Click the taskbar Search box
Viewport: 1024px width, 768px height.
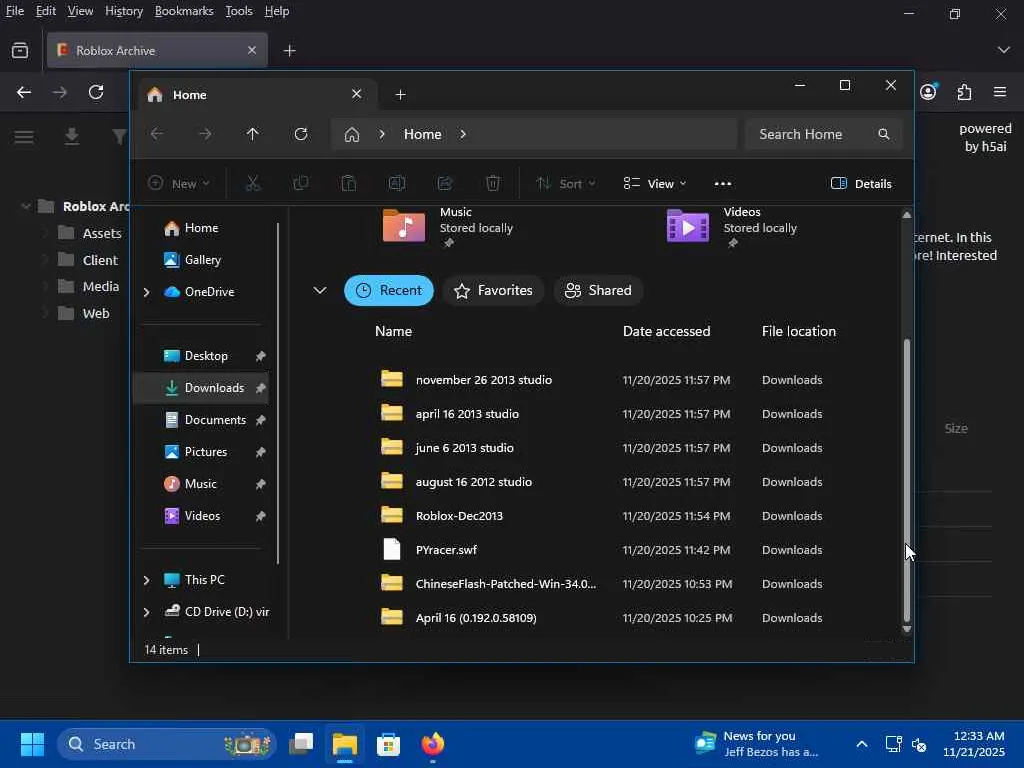[x=167, y=744]
